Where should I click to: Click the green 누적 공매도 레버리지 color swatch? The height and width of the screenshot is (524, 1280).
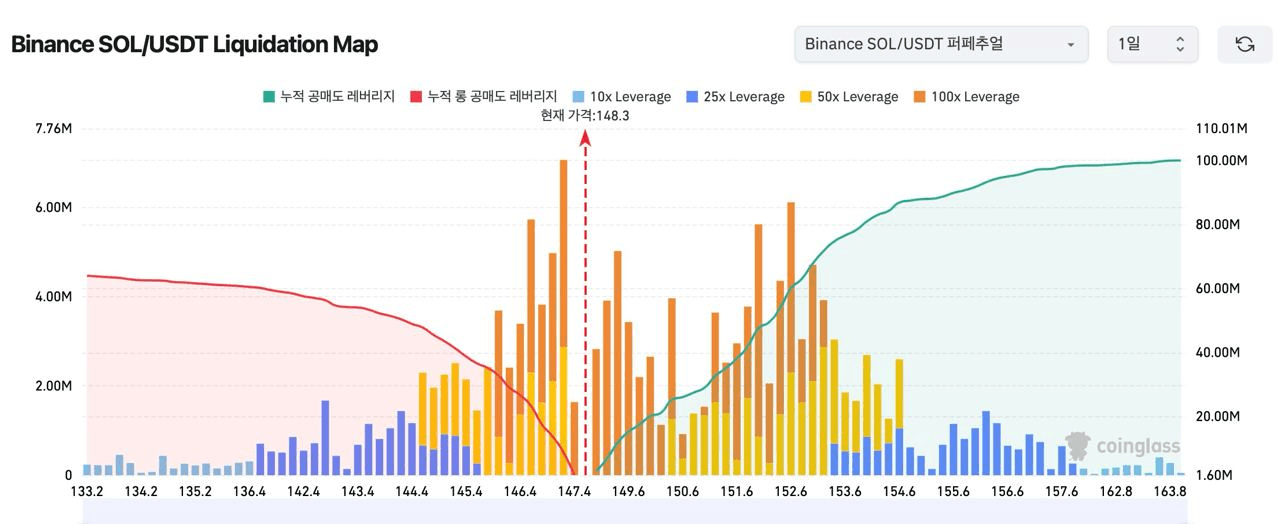coord(269,97)
